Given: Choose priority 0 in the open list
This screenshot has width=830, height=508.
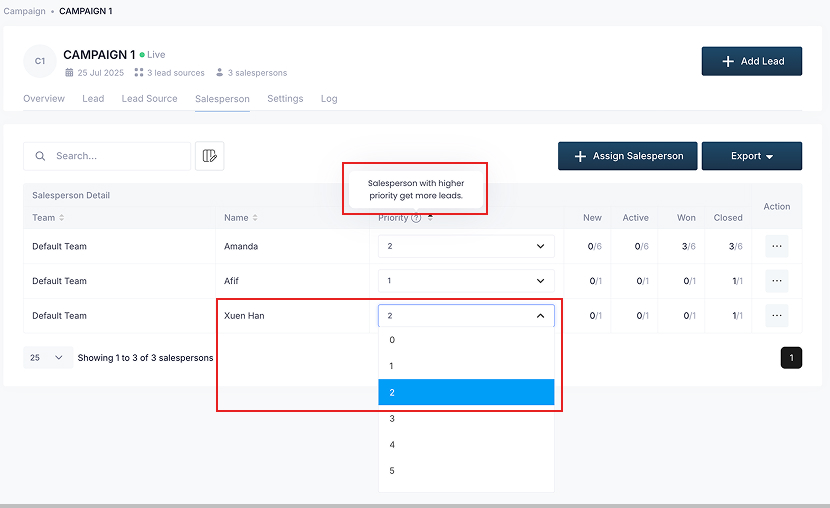Looking at the screenshot, I should tap(466, 340).
